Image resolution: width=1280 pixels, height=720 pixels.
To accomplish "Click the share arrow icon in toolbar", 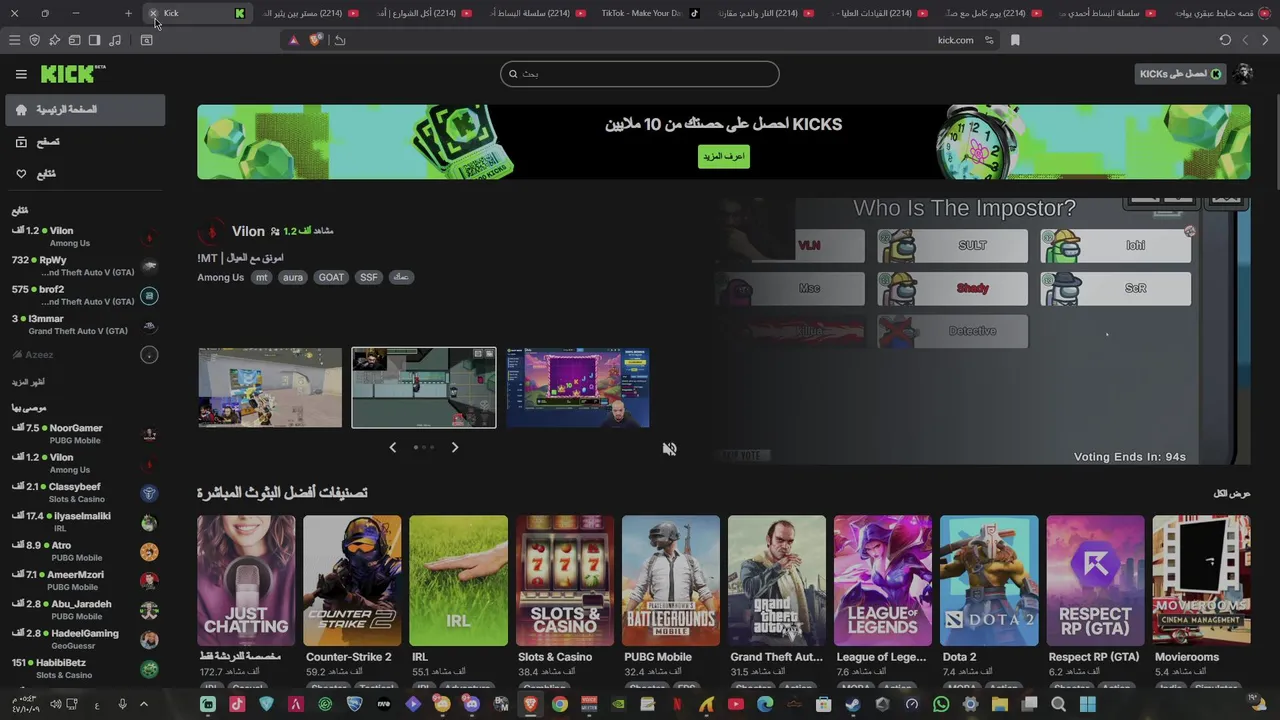I will [340, 40].
